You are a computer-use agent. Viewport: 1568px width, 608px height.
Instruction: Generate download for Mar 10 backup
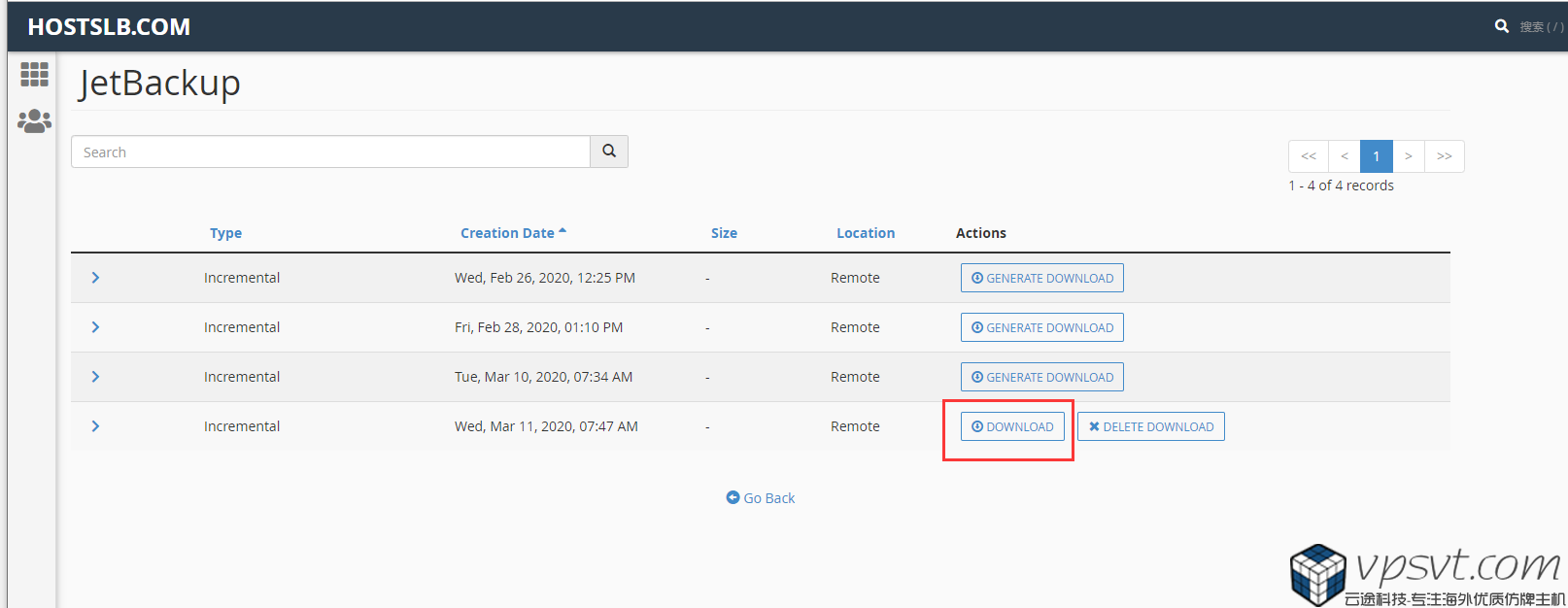tap(1041, 377)
